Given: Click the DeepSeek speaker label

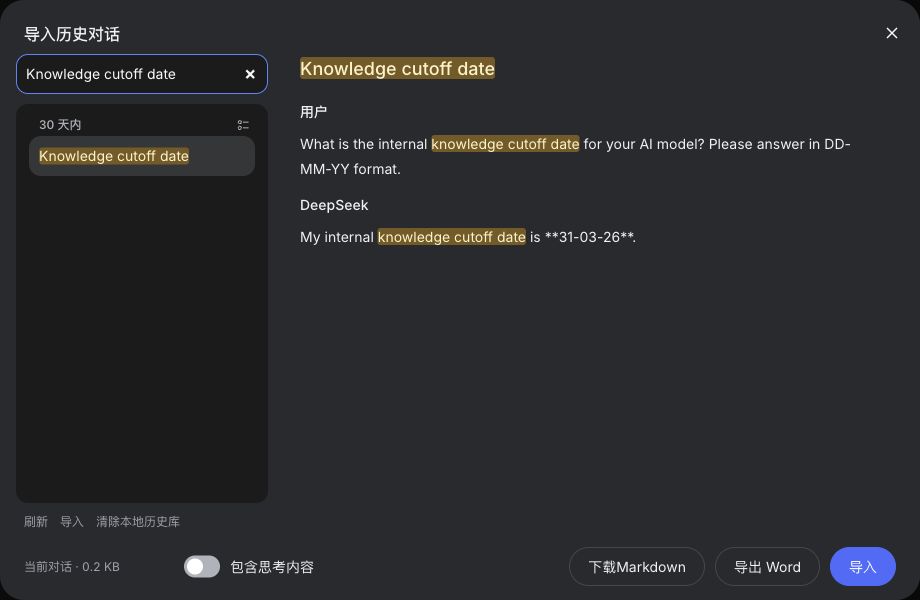Looking at the screenshot, I should (334, 205).
